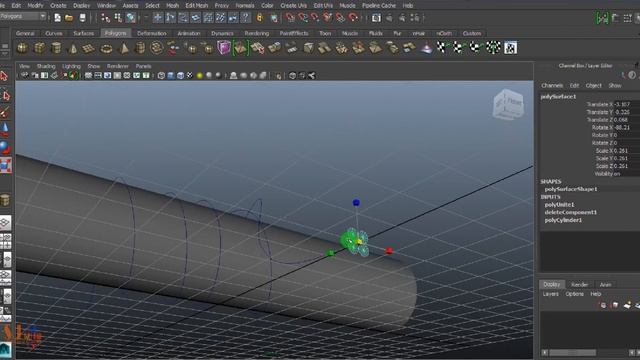Click the last-used cylinder tool icon
The image size is (640, 360).
coord(5,200)
